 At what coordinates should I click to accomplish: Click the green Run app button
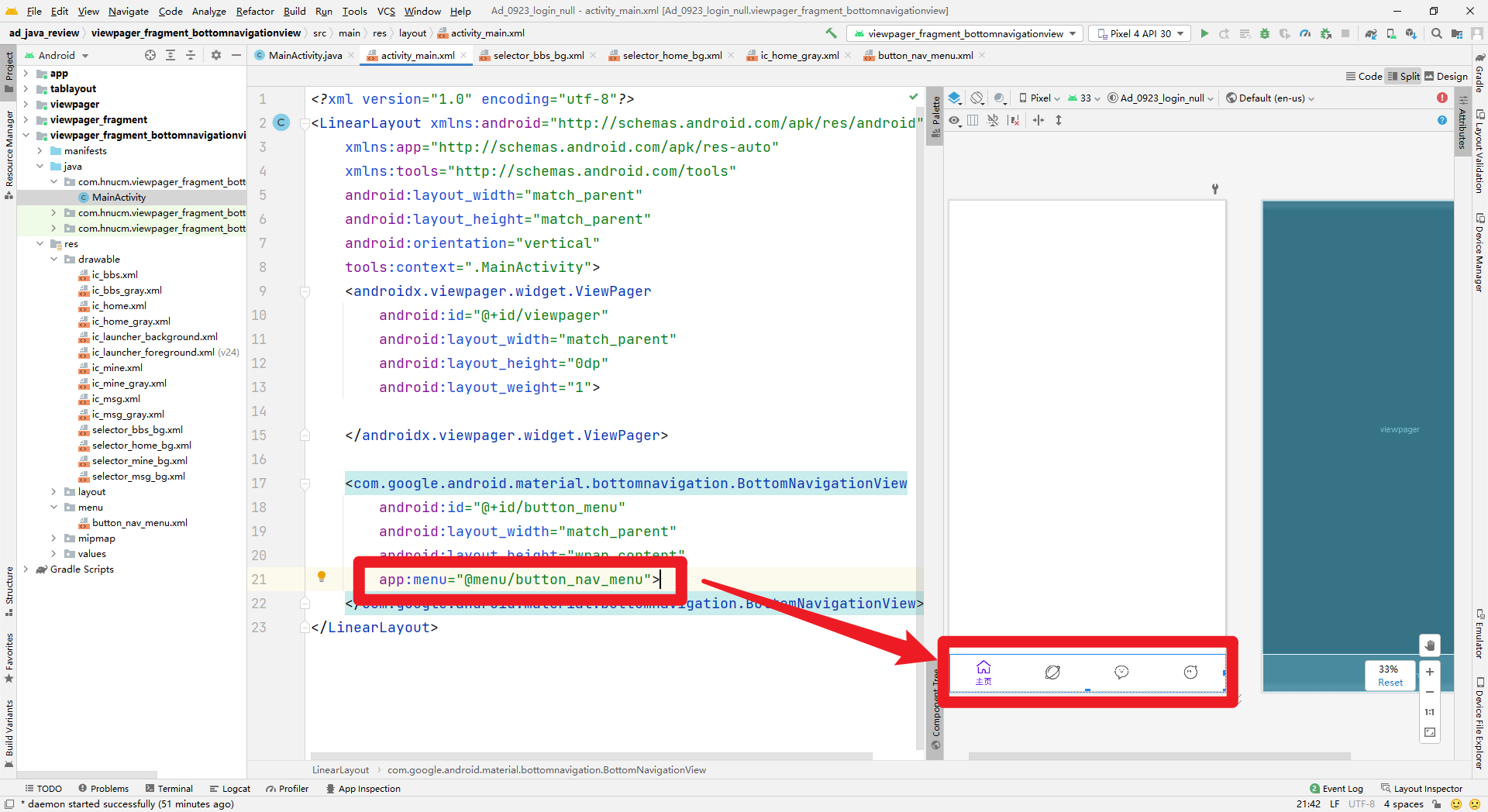coord(1204,33)
